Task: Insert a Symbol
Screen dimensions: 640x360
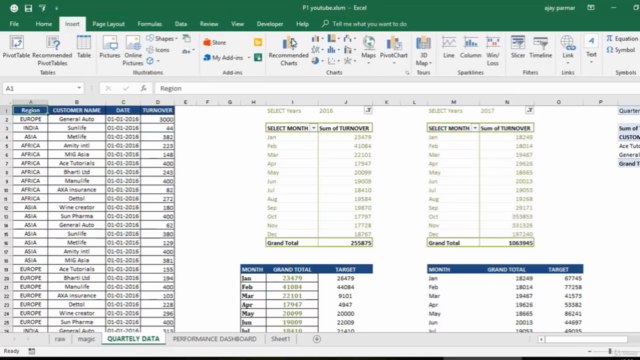Action: coord(620,50)
